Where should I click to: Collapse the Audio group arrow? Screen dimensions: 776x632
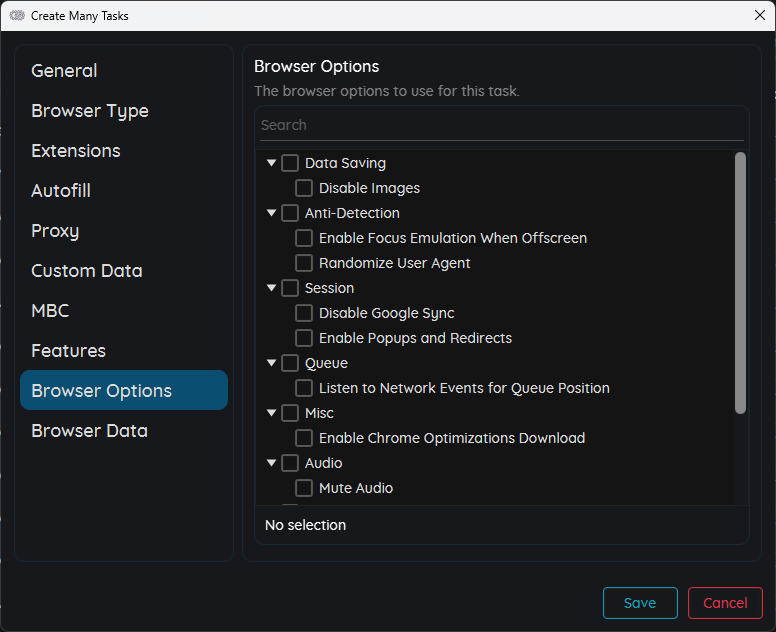[x=271, y=463]
